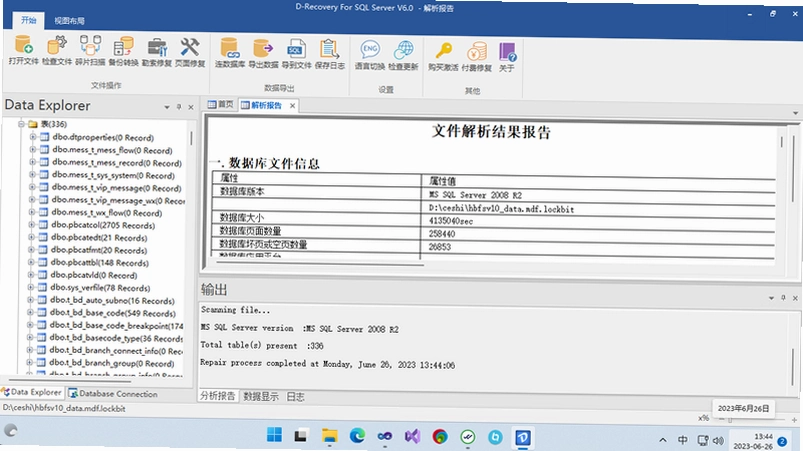Switch to the Database Connection bottom tab
The height and width of the screenshot is (451, 803).
pos(113,394)
